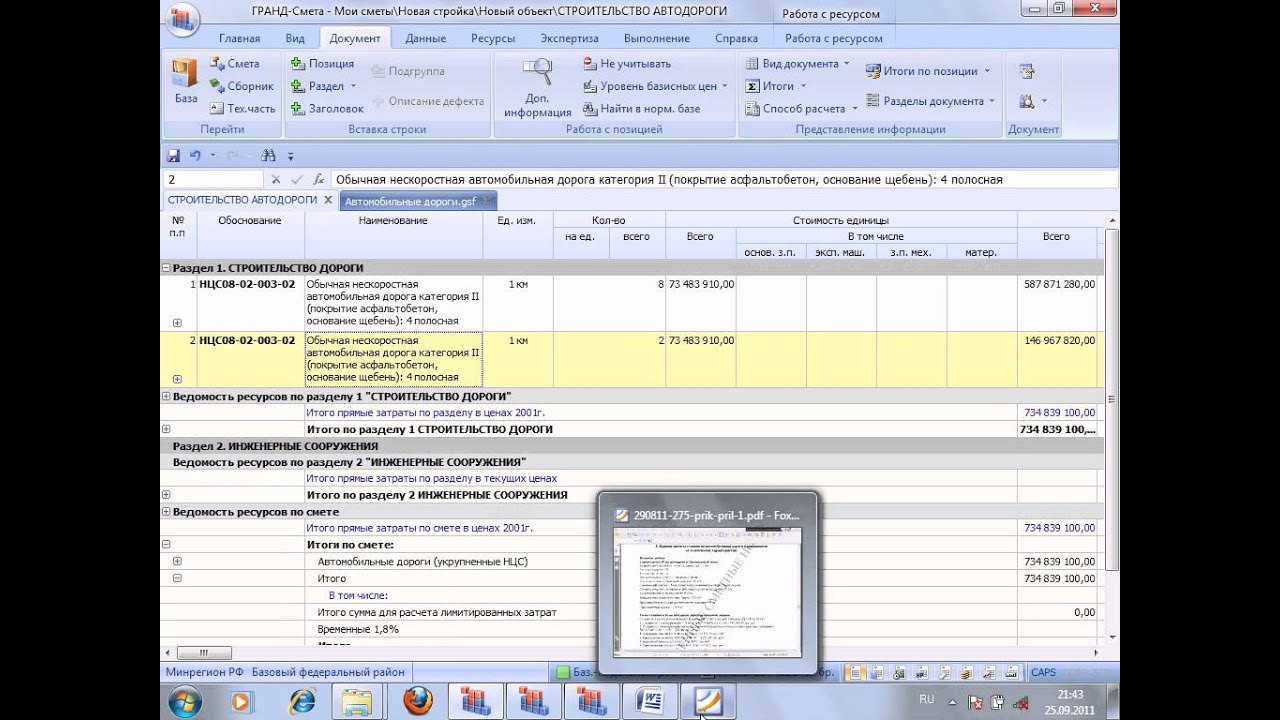Image resolution: width=1280 pixels, height=720 pixels.
Task: Open Вид документа dropdown
Action: click(x=797, y=63)
